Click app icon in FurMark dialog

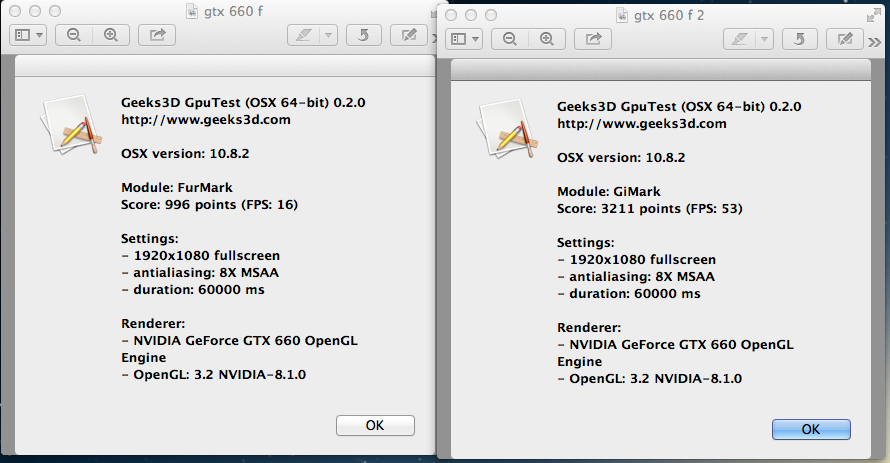pos(71,124)
